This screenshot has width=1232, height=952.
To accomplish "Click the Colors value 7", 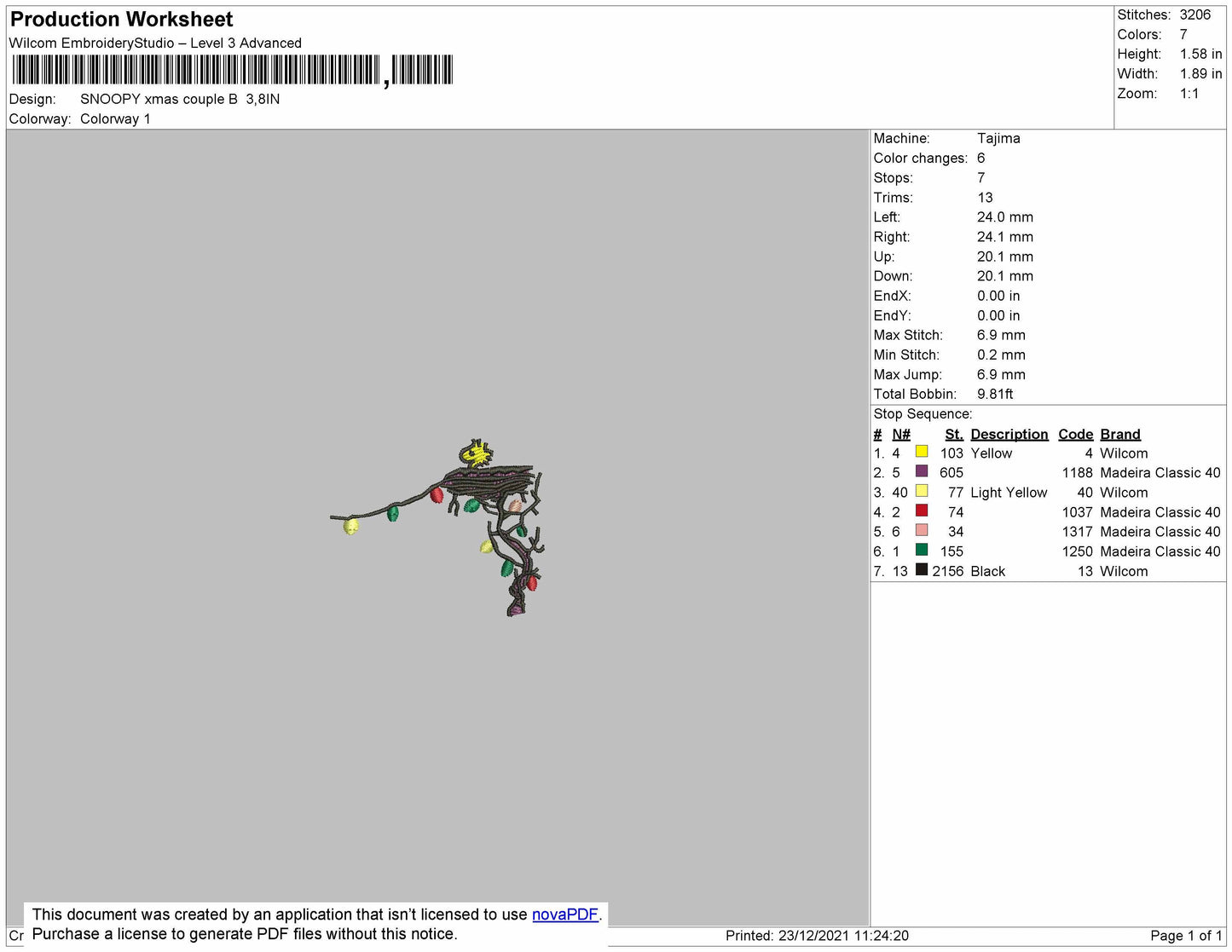I will 1183,34.
